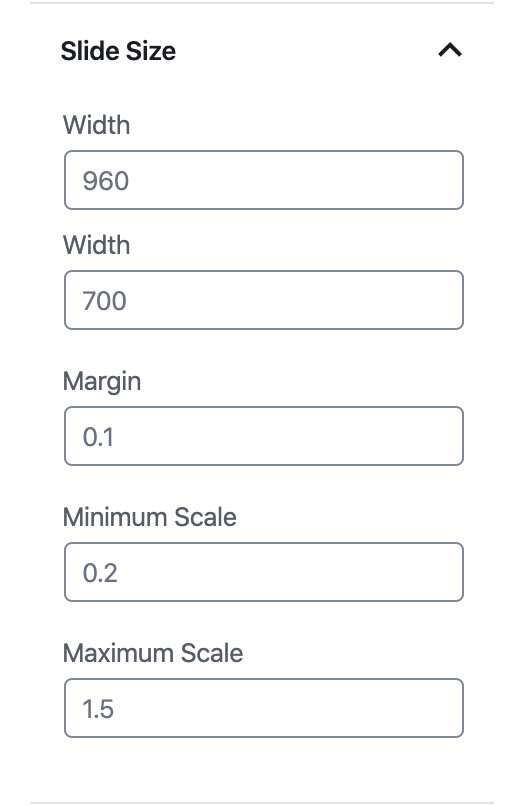Screen dimensions: 512x806
Task: Click the Minimum Scale label
Action: [x=150, y=517]
